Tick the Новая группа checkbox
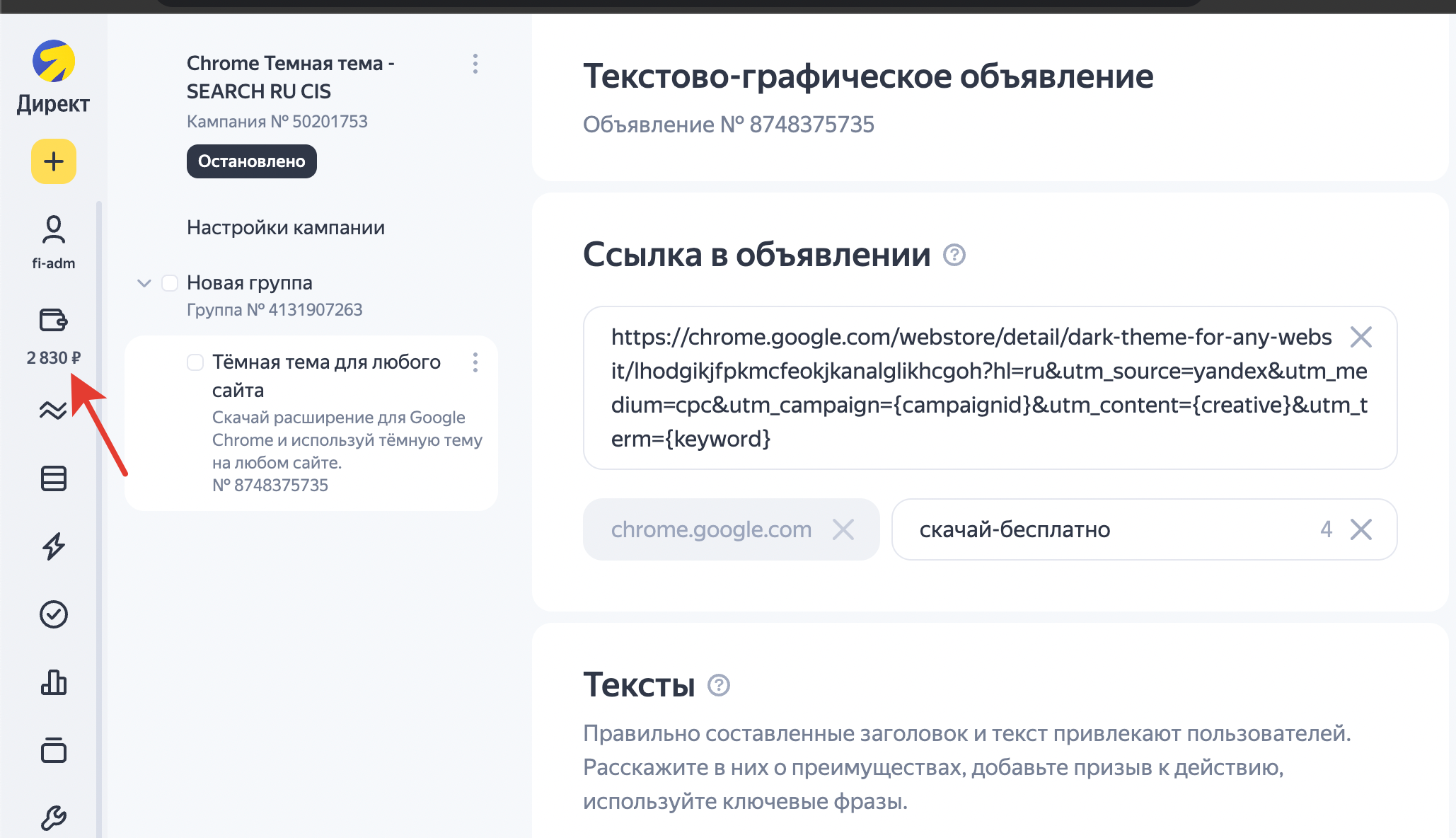 170,283
